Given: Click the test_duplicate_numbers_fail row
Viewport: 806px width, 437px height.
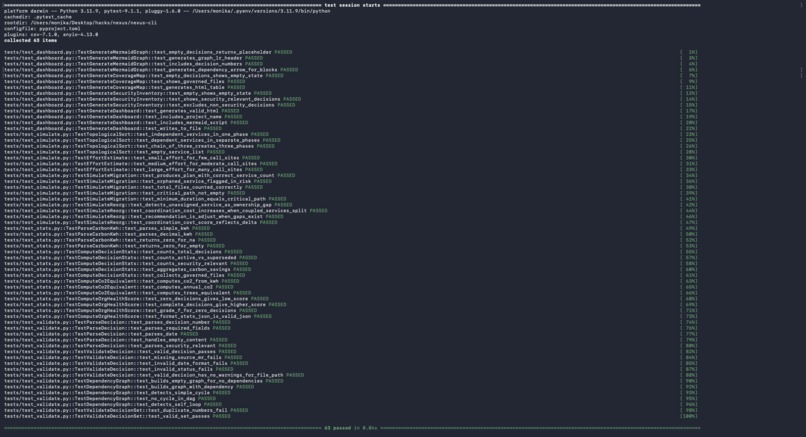Looking at the screenshot, I should [126, 410].
